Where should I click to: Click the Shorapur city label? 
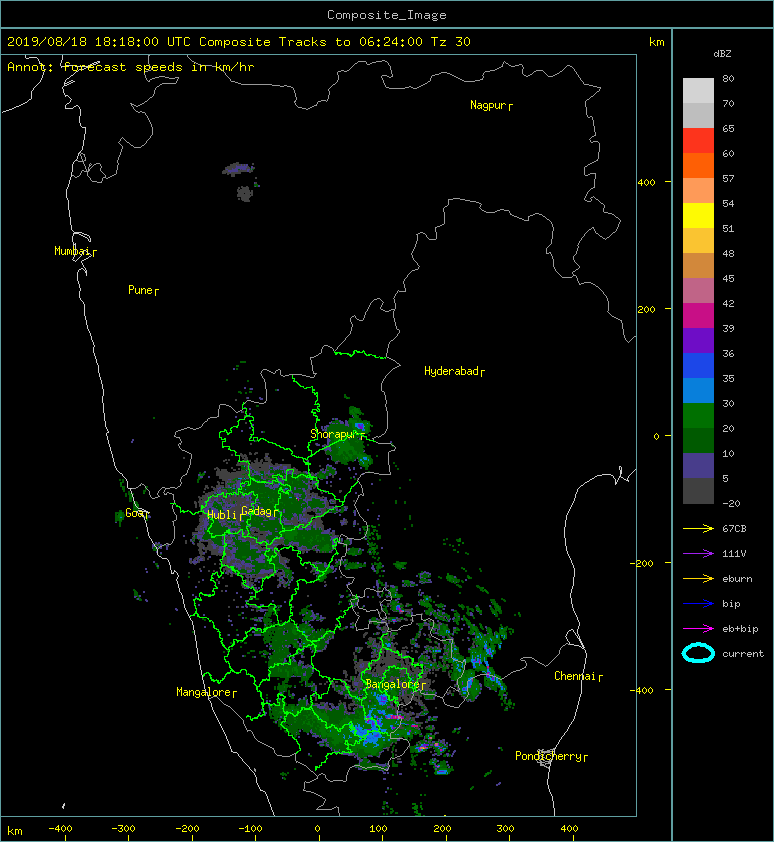(333, 434)
